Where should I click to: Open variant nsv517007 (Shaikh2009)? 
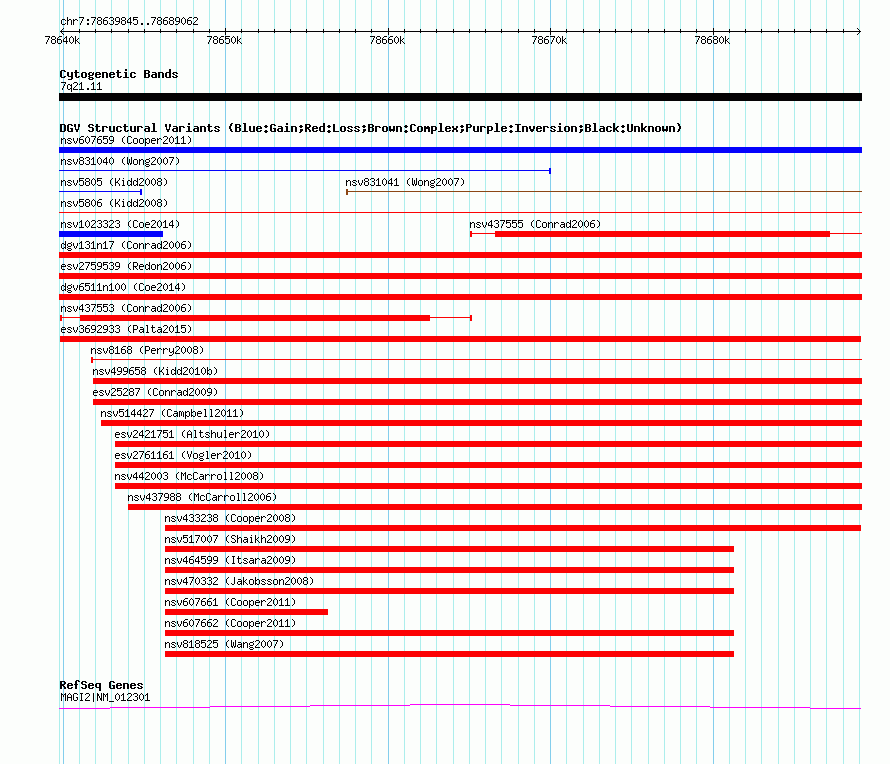click(230, 539)
